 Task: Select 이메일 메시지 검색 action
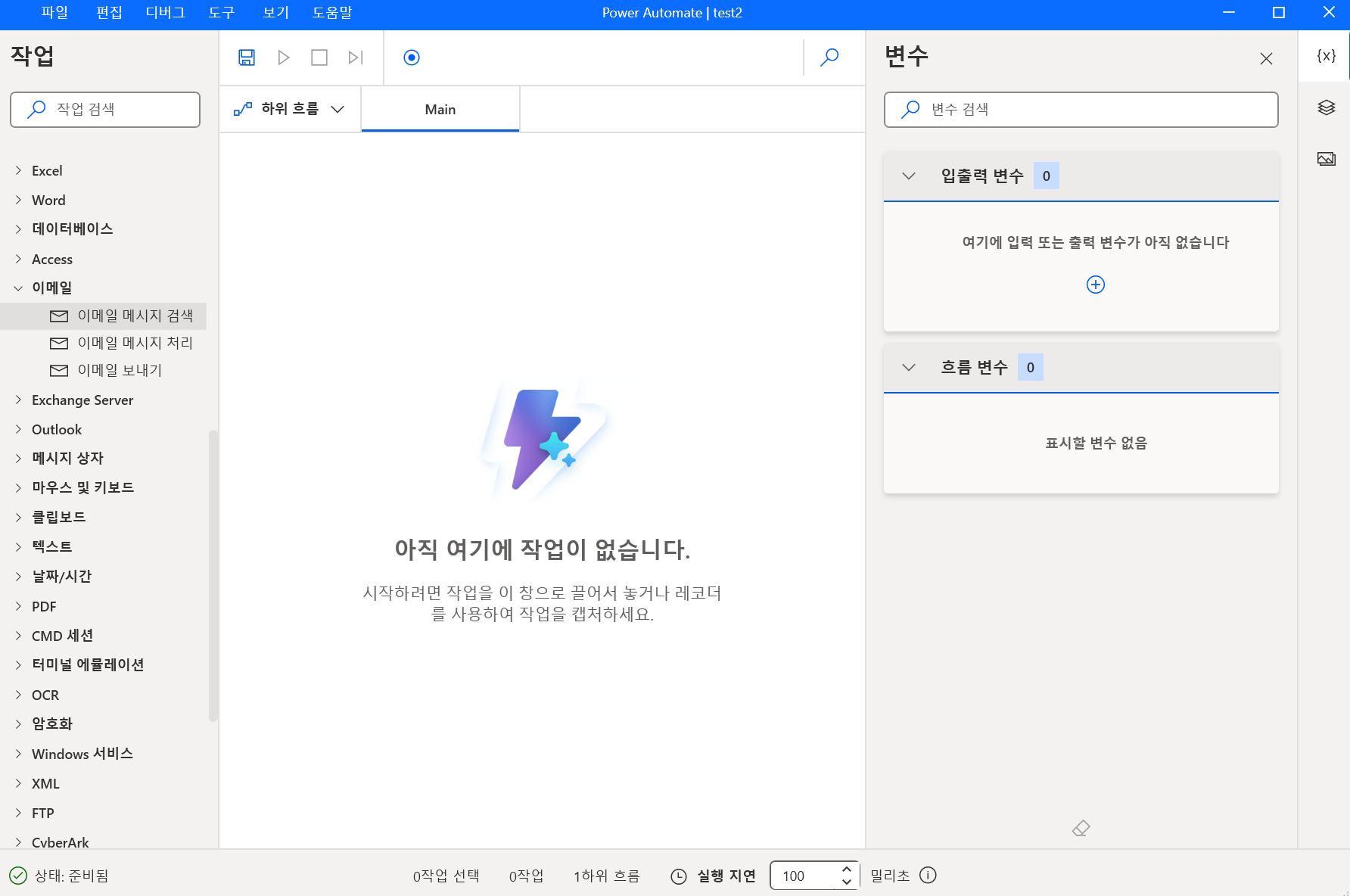103,316
